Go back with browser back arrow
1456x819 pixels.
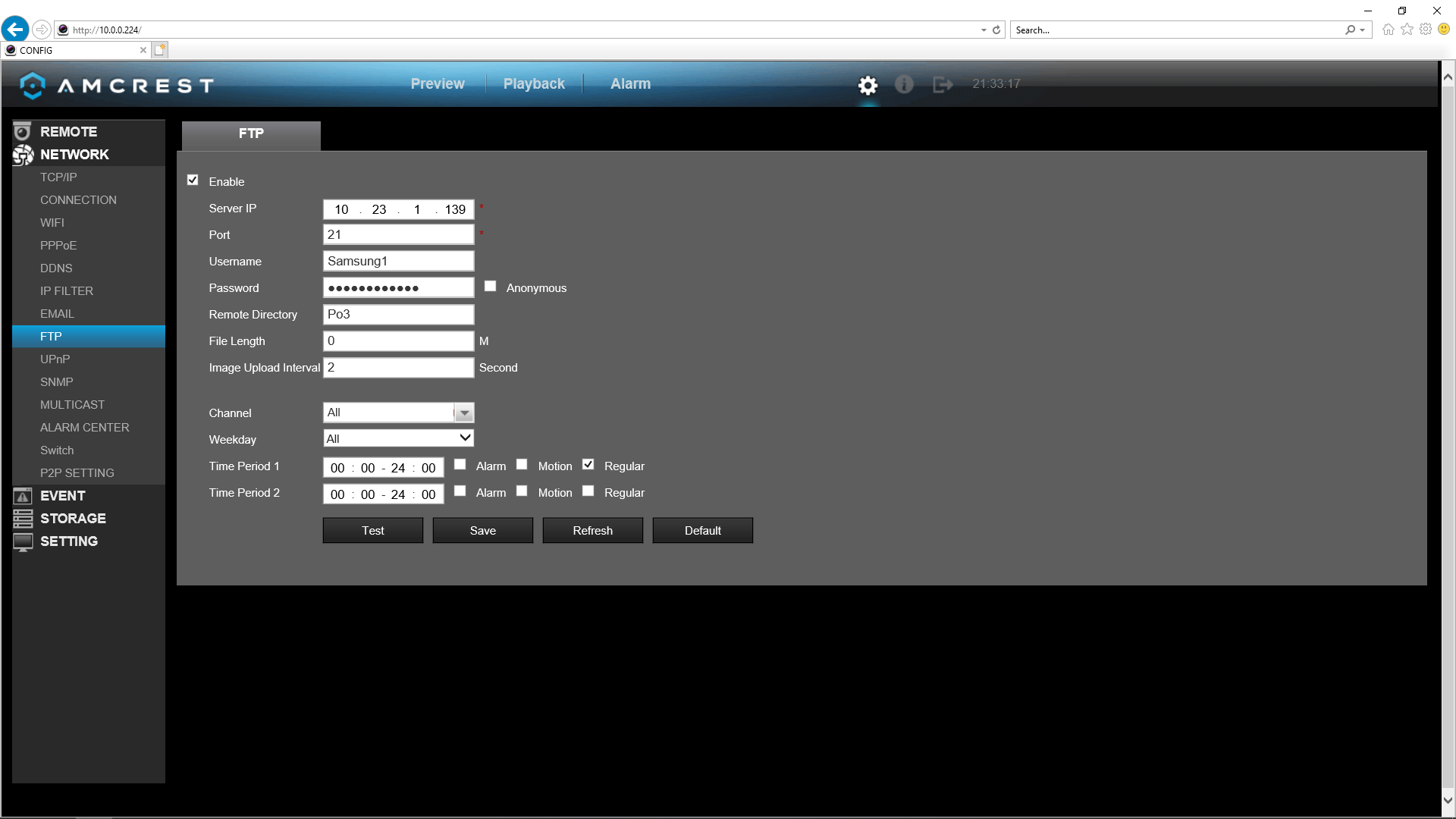[15, 30]
